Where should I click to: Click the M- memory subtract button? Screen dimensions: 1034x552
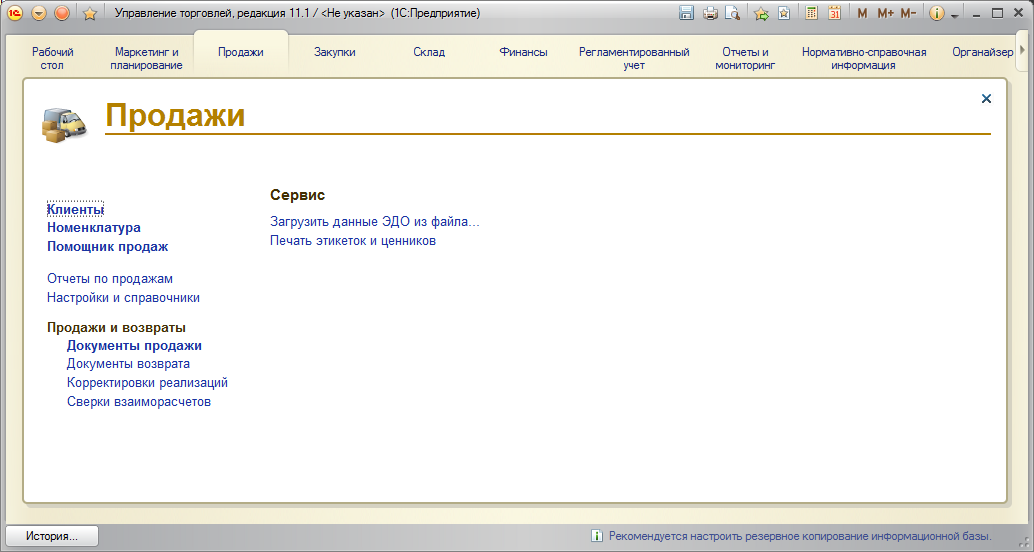point(908,13)
